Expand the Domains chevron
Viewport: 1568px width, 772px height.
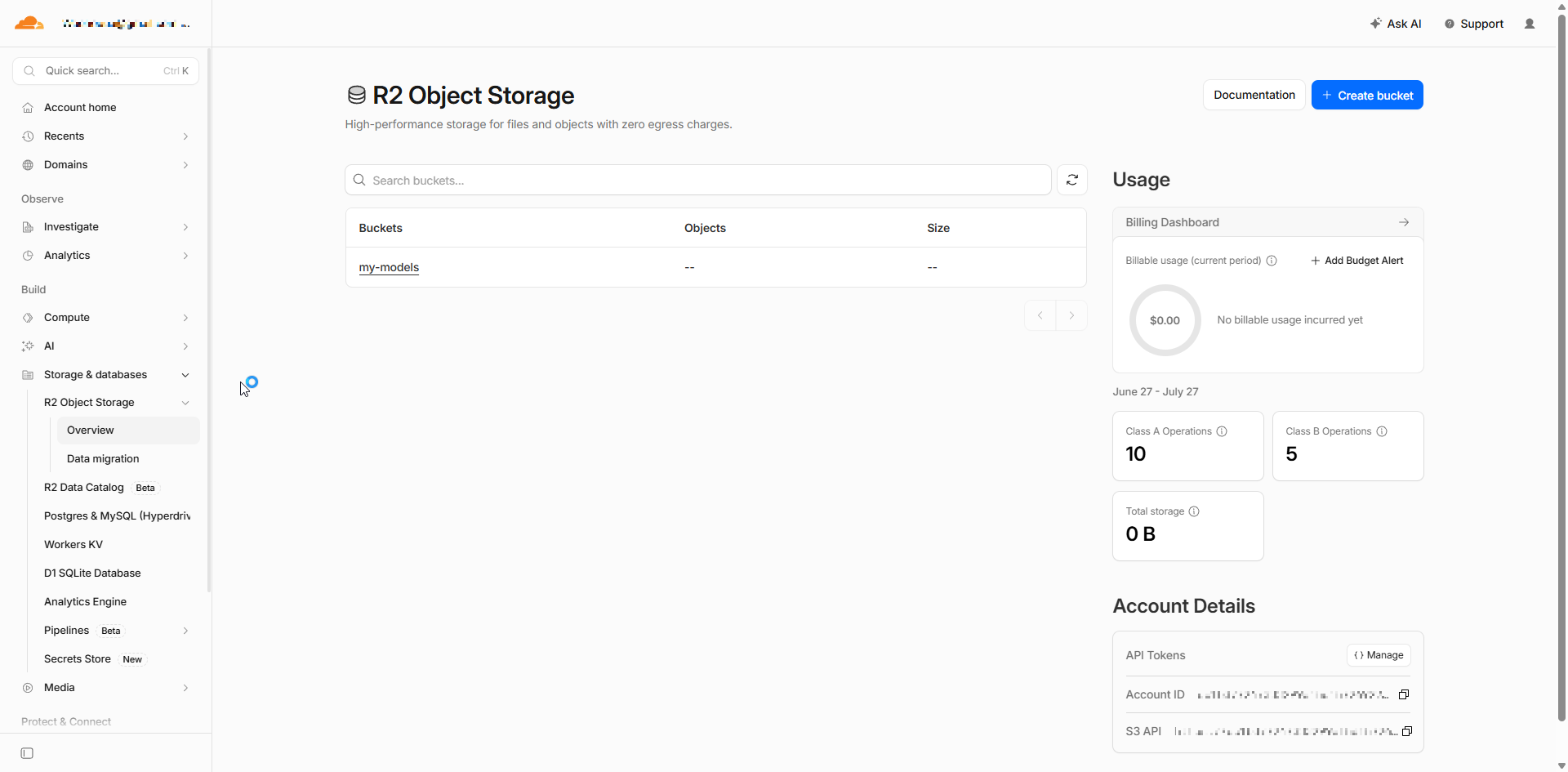185,165
